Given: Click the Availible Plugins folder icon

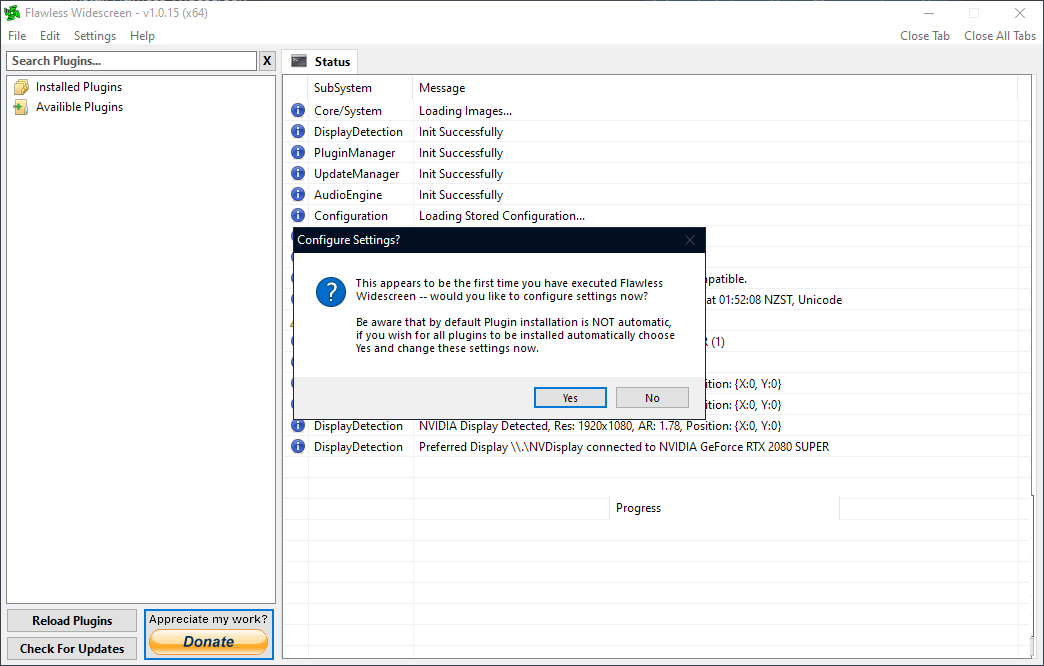Looking at the screenshot, I should coord(21,107).
